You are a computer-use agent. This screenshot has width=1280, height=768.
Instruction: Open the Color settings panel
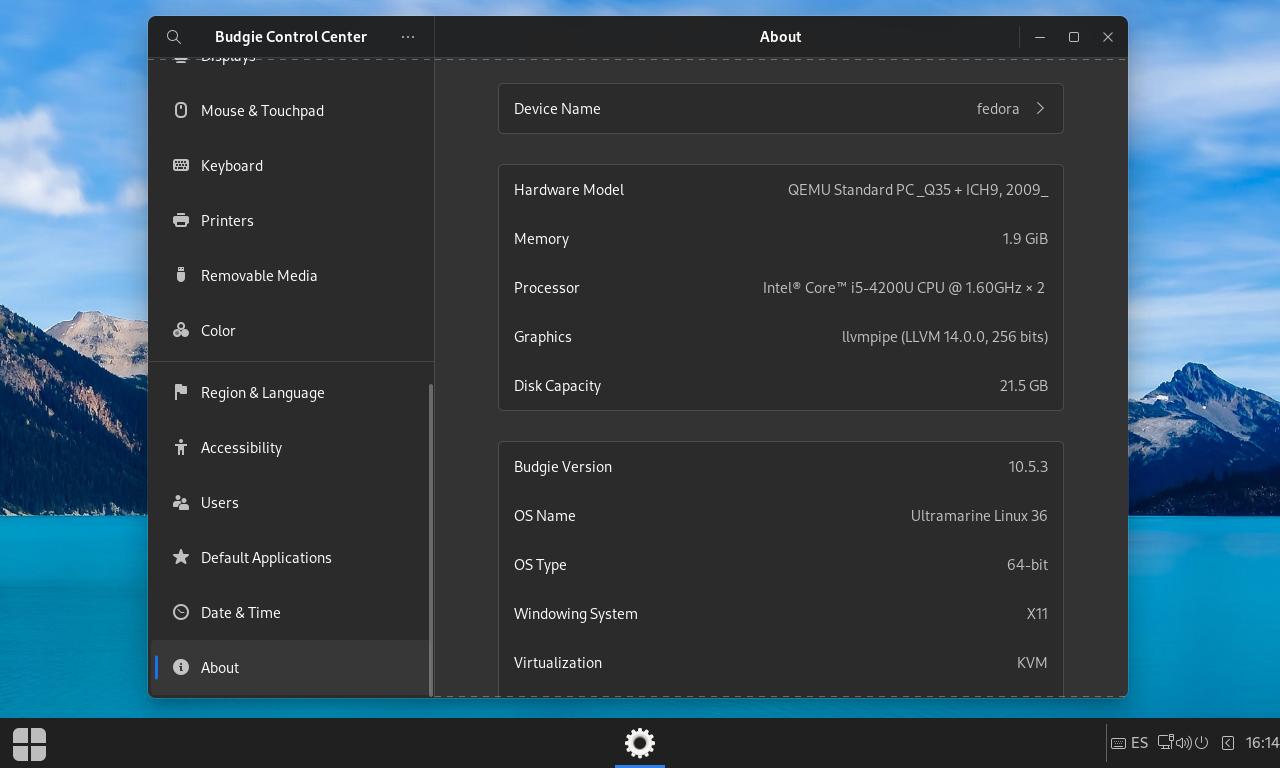coord(291,330)
